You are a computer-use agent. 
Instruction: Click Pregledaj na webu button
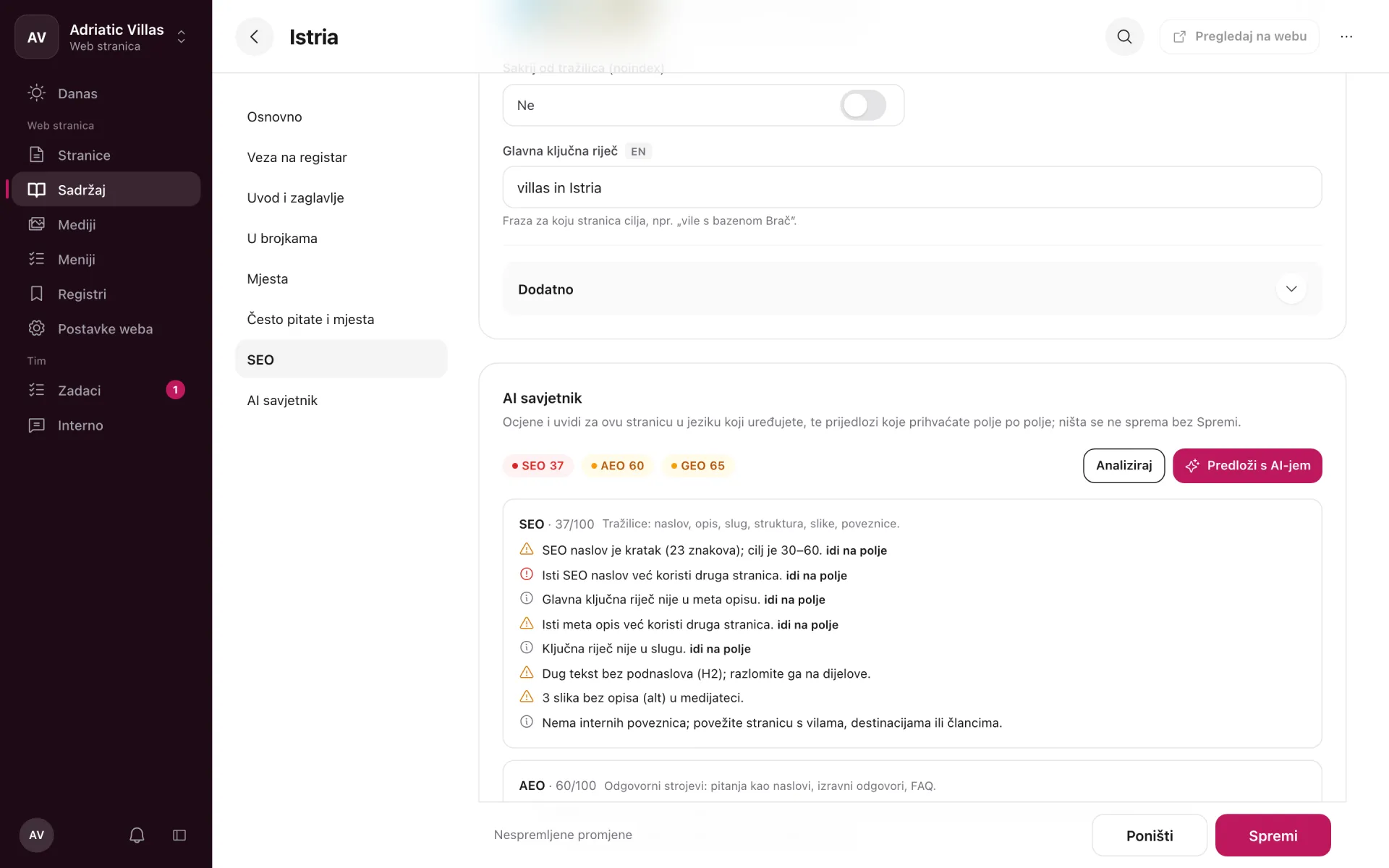pos(1239,37)
